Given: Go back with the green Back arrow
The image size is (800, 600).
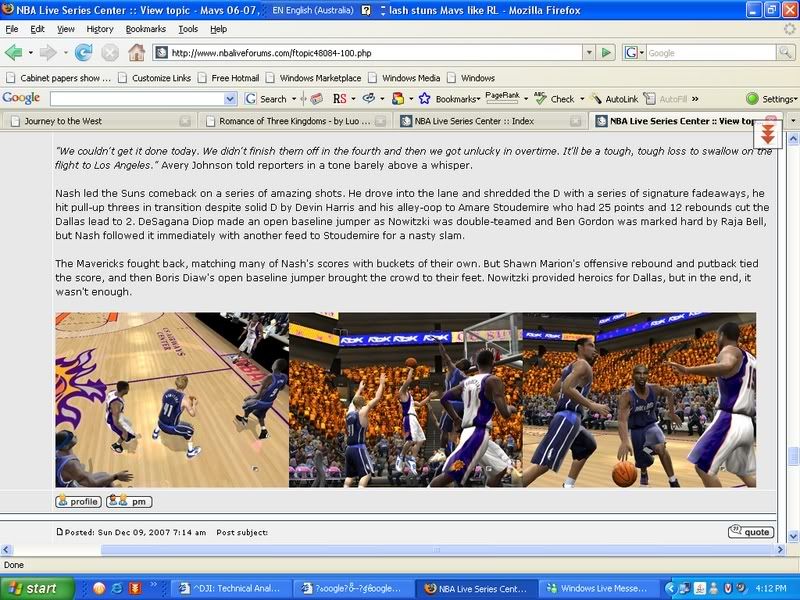Looking at the screenshot, I should (13, 53).
